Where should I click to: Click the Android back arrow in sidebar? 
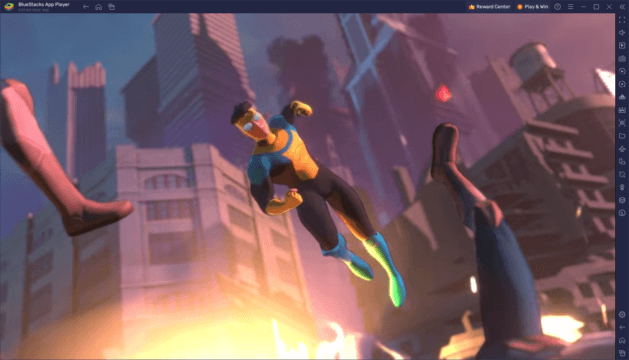pyautogui.click(x=622, y=327)
